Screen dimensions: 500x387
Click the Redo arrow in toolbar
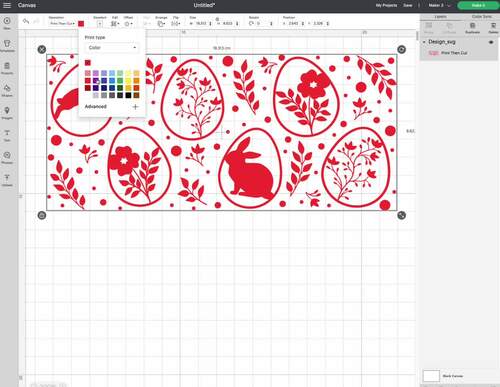click(x=36, y=21)
